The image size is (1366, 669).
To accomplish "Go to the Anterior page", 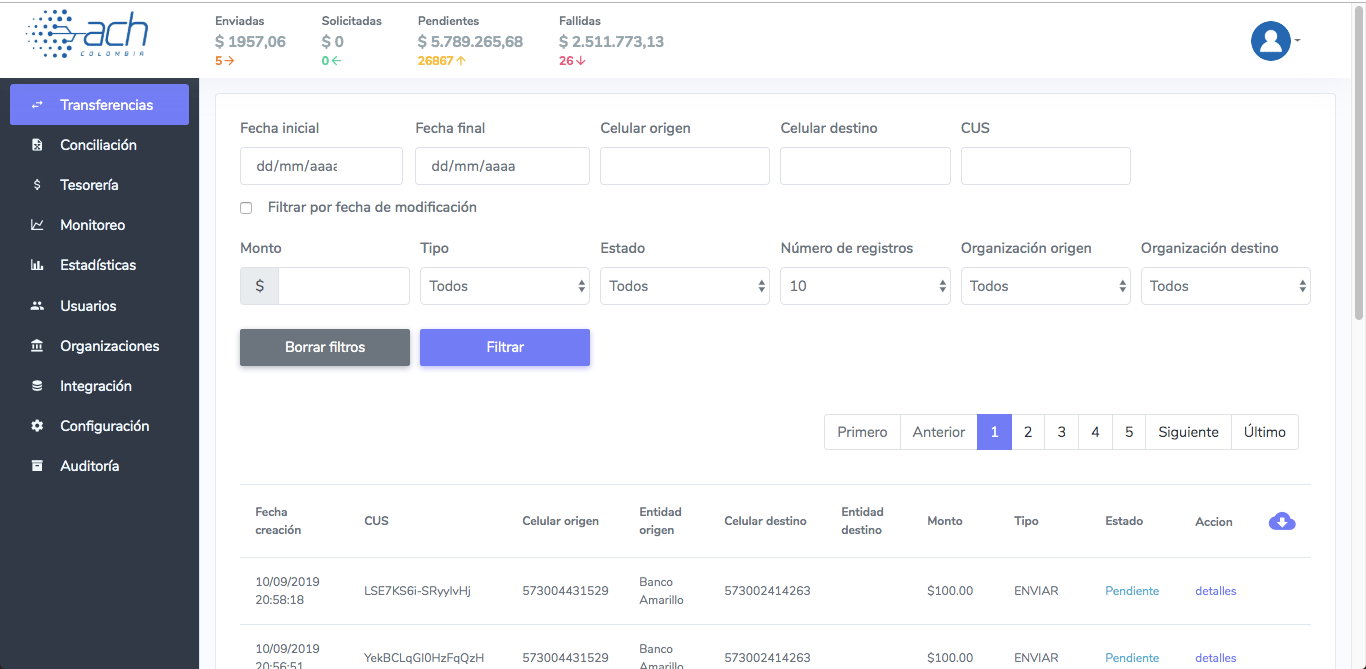I will click(x=939, y=432).
